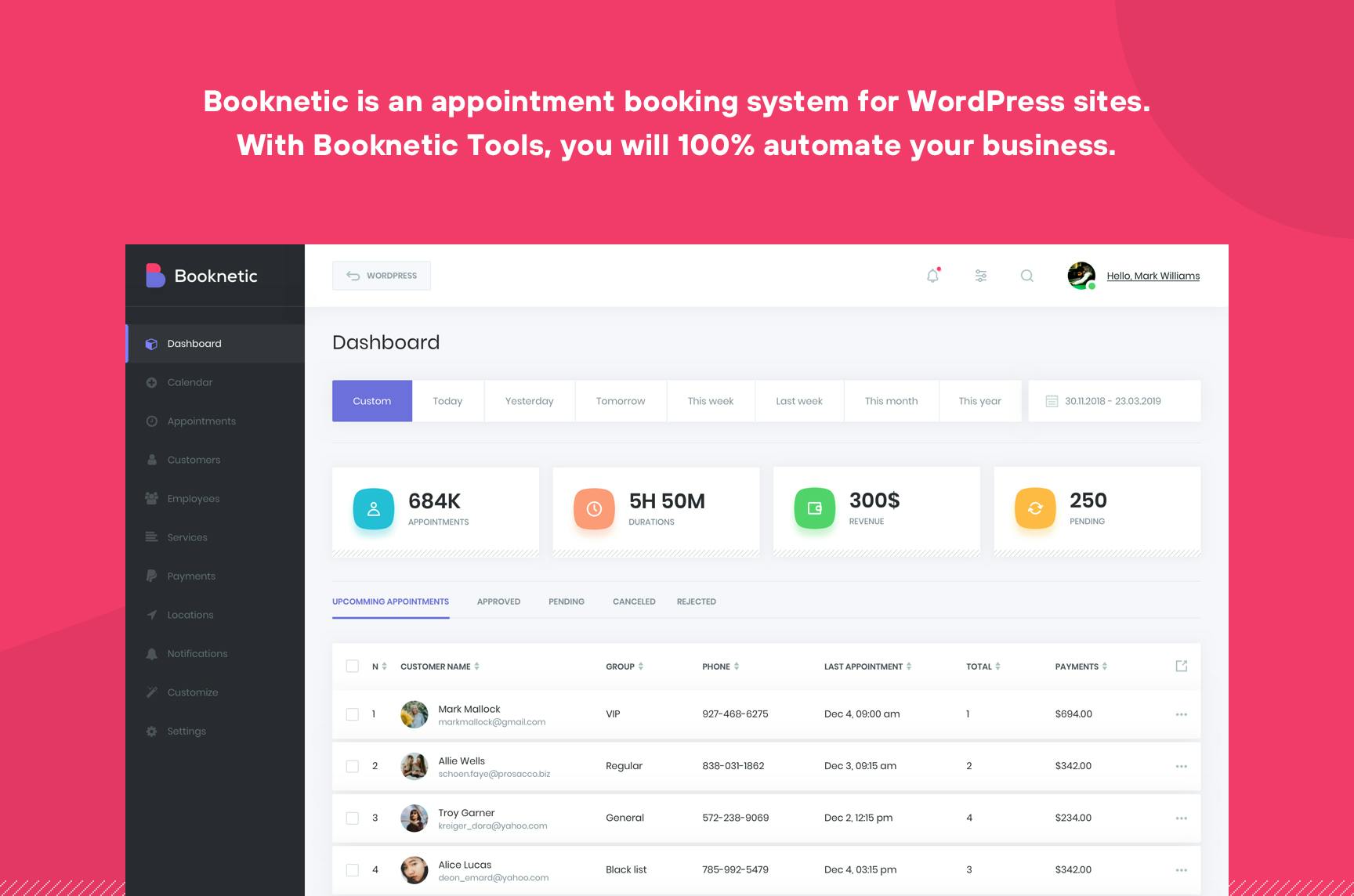The height and width of the screenshot is (896, 1354).
Task: Click the Dashboard cube icon in sidebar
Action: (x=151, y=344)
